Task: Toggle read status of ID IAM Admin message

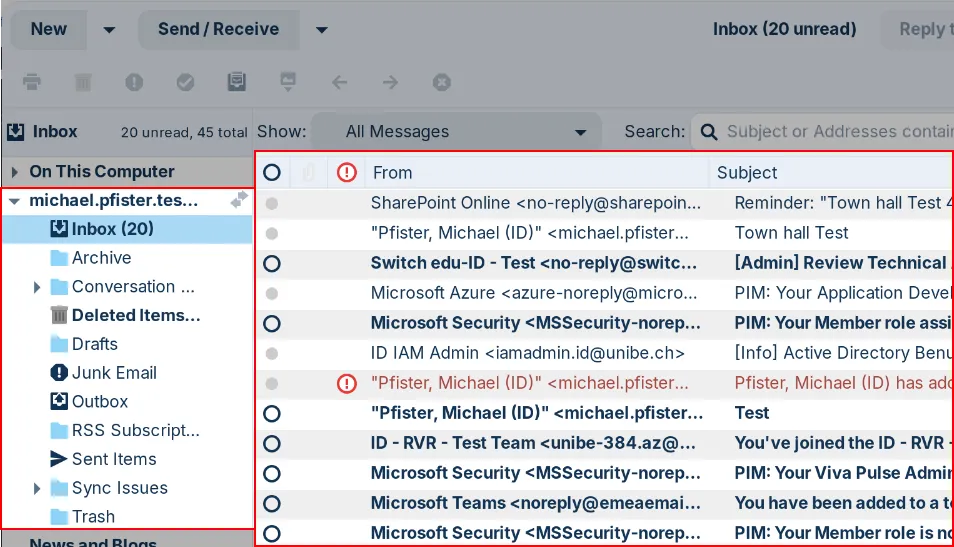Action: click(x=272, y=354)
